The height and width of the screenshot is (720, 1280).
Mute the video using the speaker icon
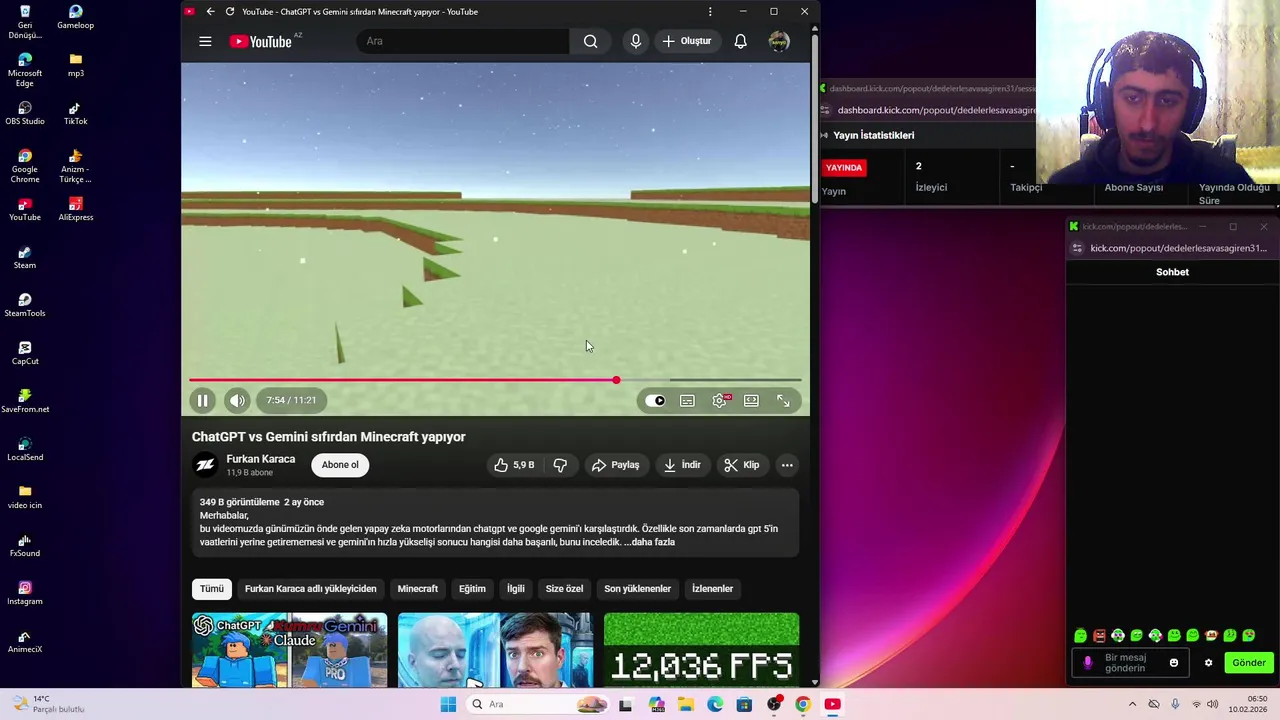(237, 400)
